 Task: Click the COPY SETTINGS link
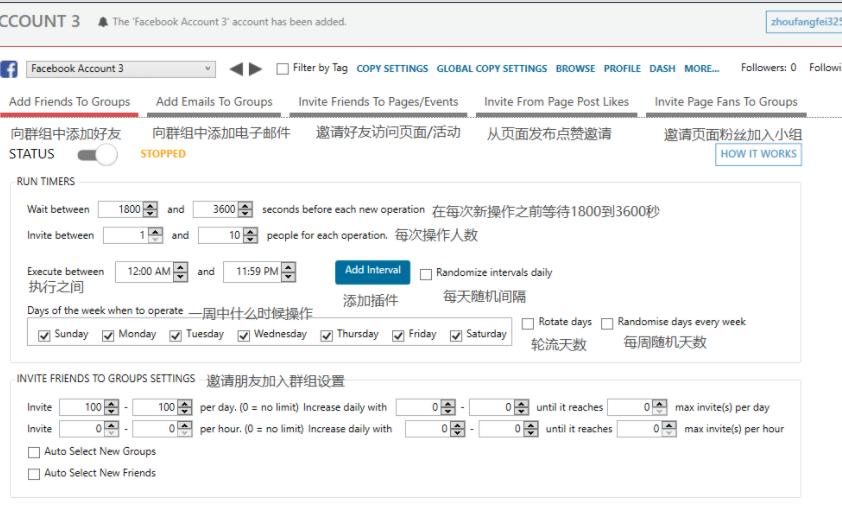point(392,69)
